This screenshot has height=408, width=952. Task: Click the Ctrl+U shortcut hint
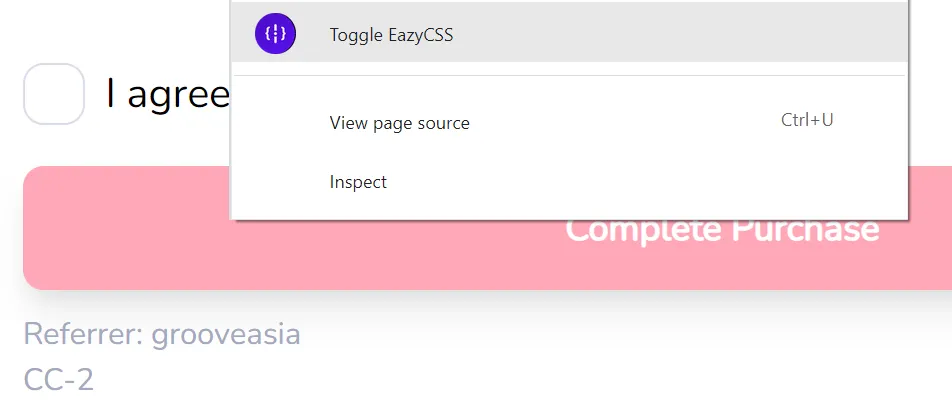coord(807,120)
